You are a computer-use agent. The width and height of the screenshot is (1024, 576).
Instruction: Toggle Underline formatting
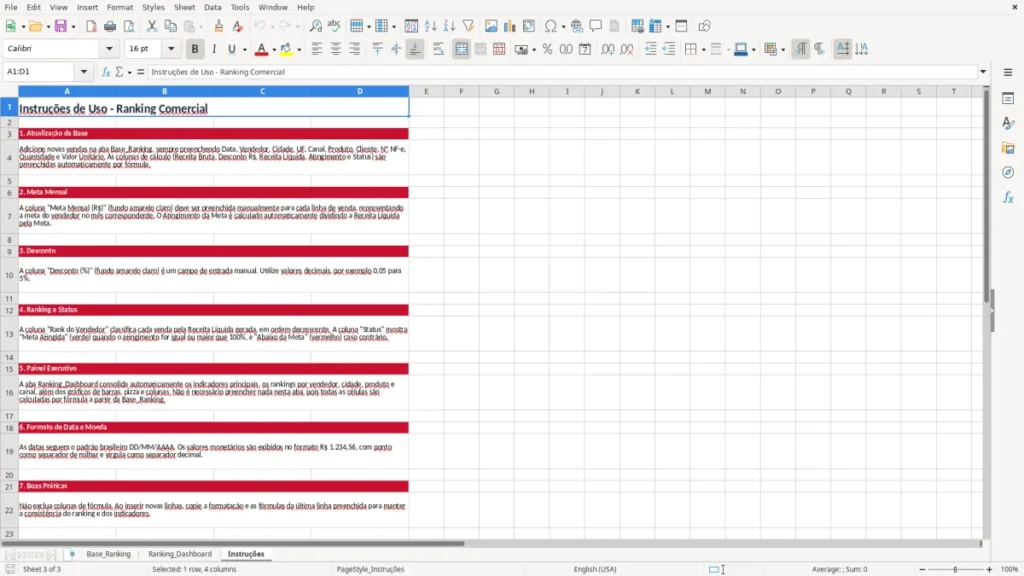(231, 49)
